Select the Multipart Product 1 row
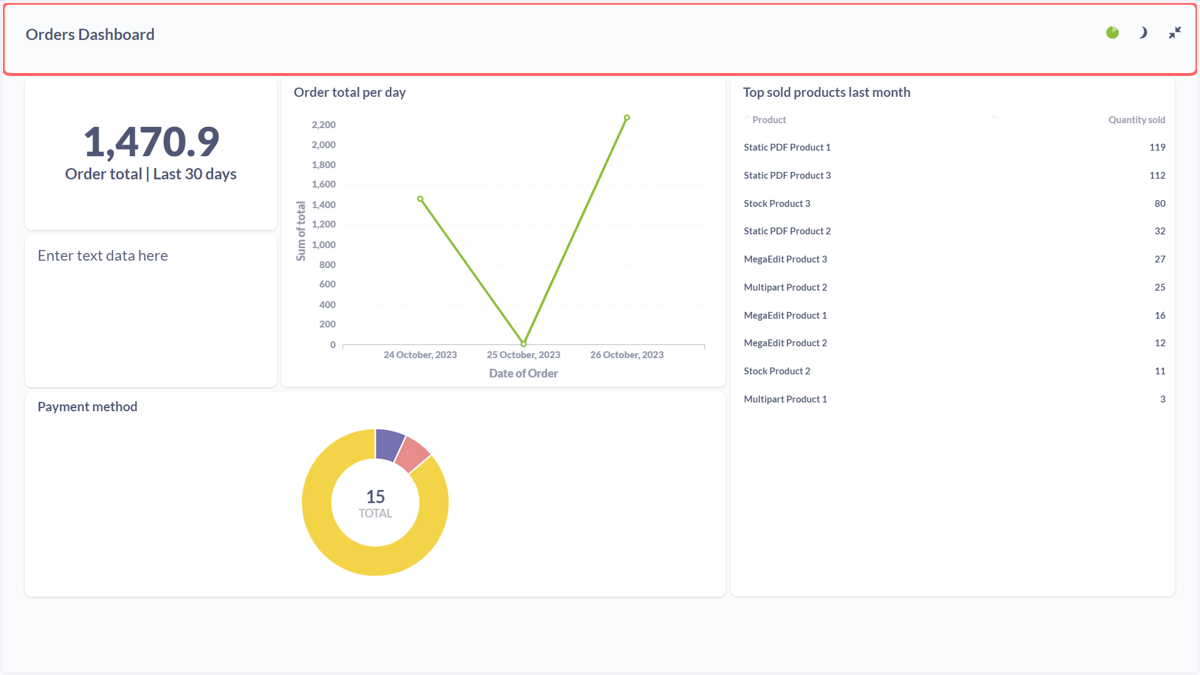1200x675 pixels. [x=953, y=399]
